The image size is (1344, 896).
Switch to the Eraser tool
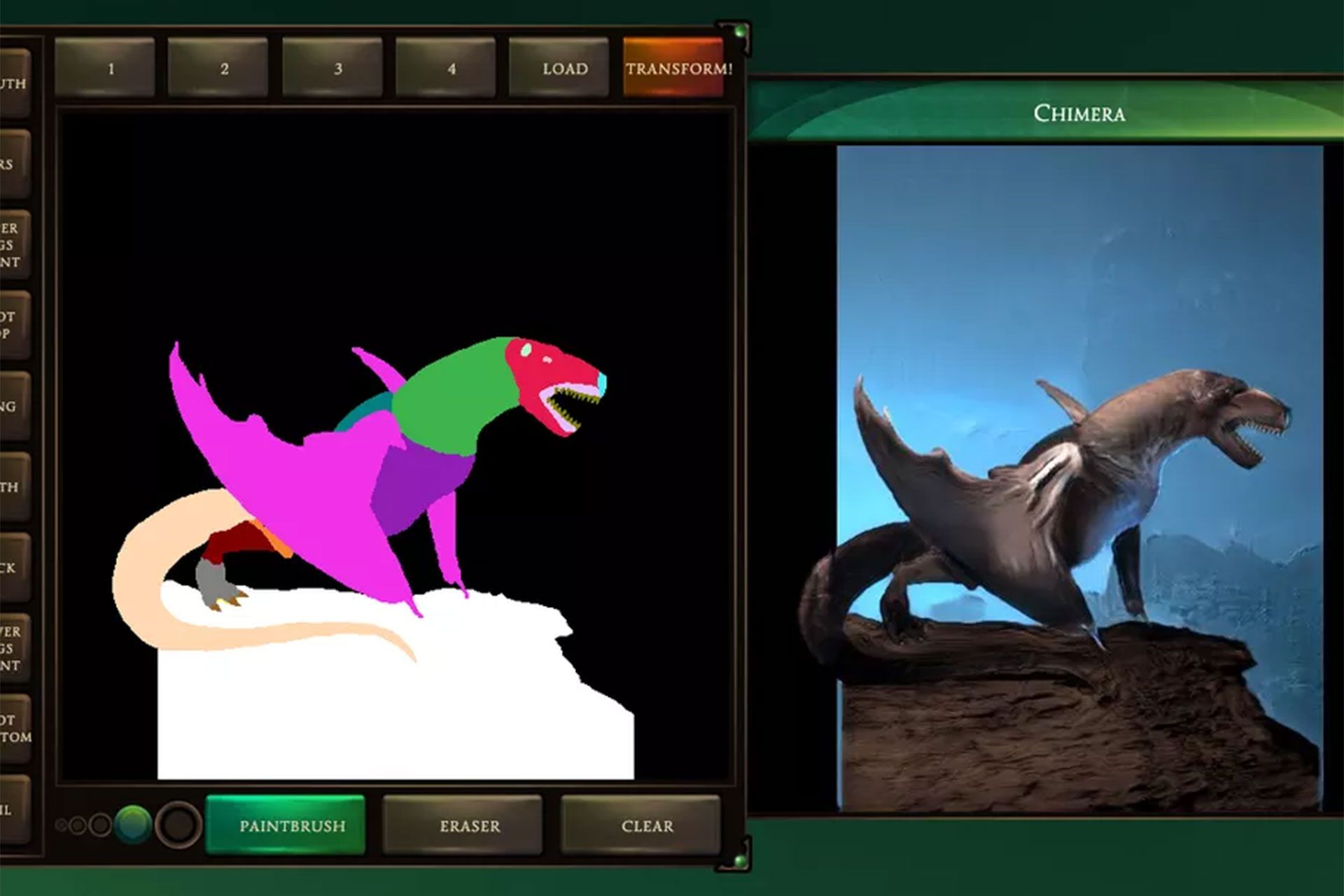pyautogui.click(x=463, y=826)
